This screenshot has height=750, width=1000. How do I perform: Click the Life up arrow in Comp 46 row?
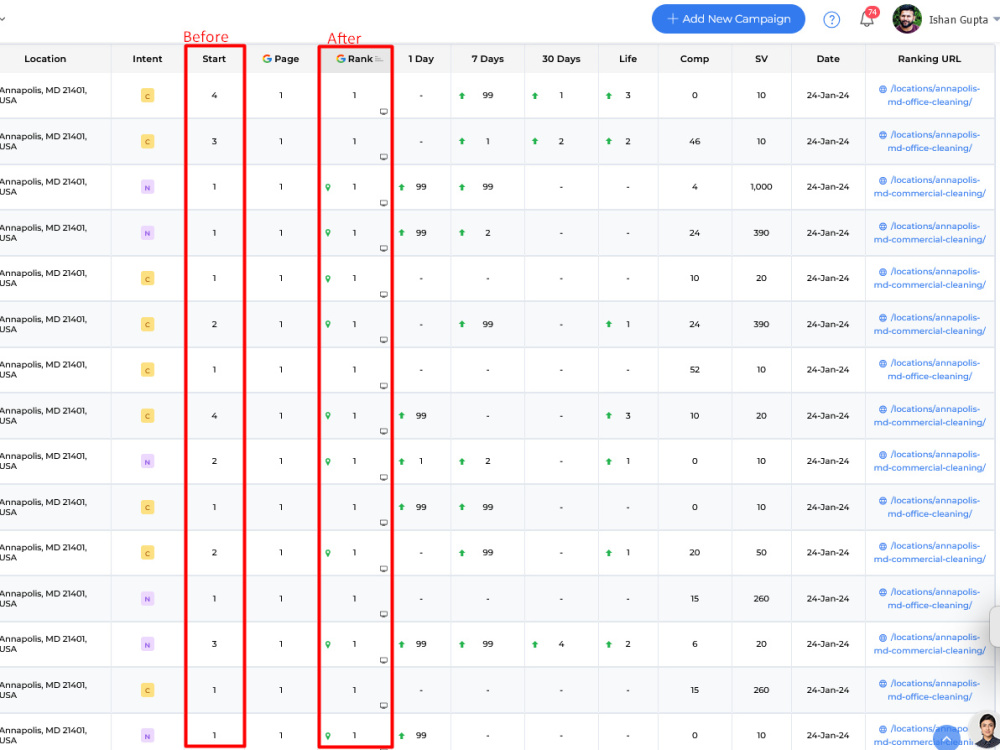pos(609,142)
